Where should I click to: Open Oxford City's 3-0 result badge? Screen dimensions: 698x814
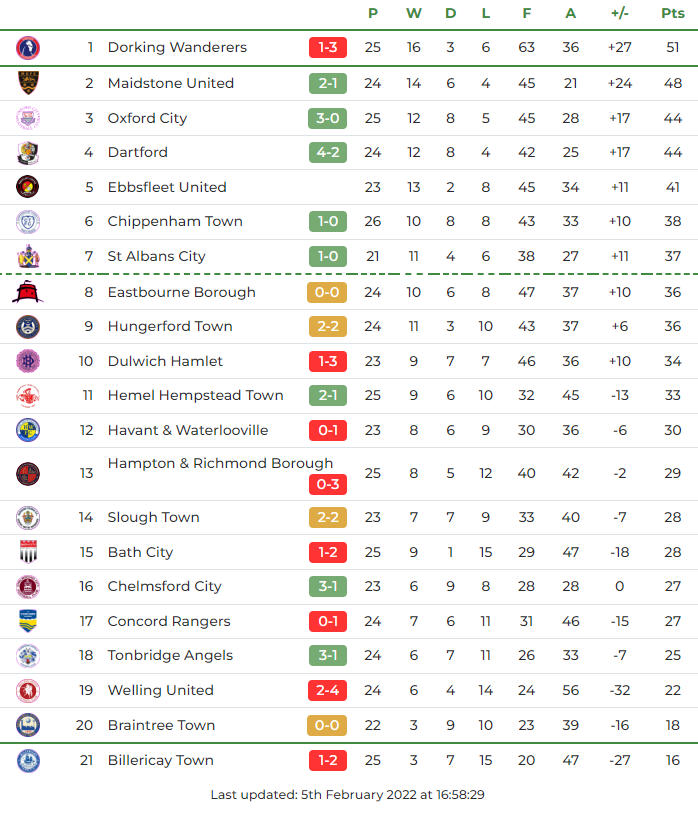(328, 118)
